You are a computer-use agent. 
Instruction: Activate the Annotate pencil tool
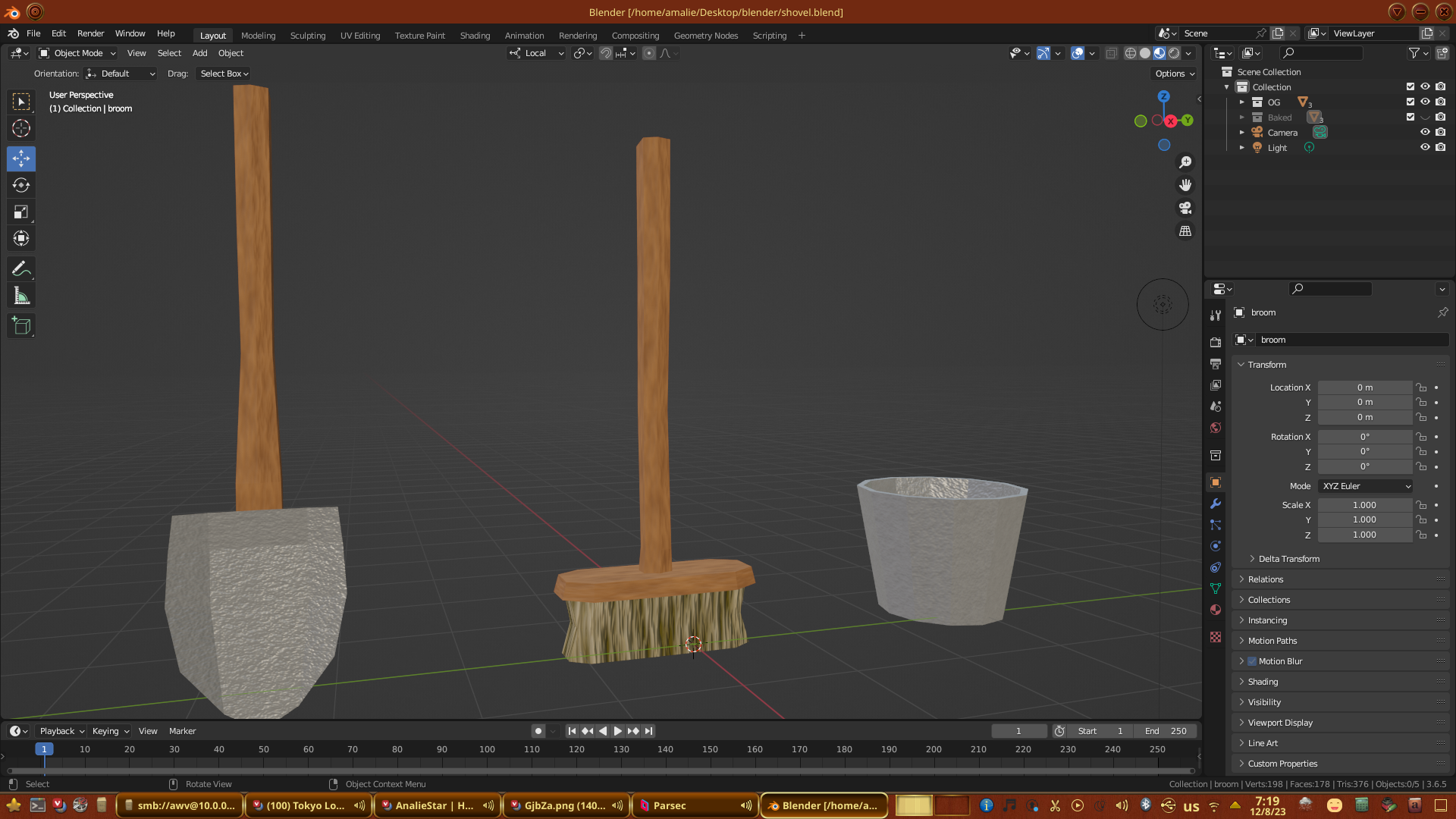pos(21,269)
